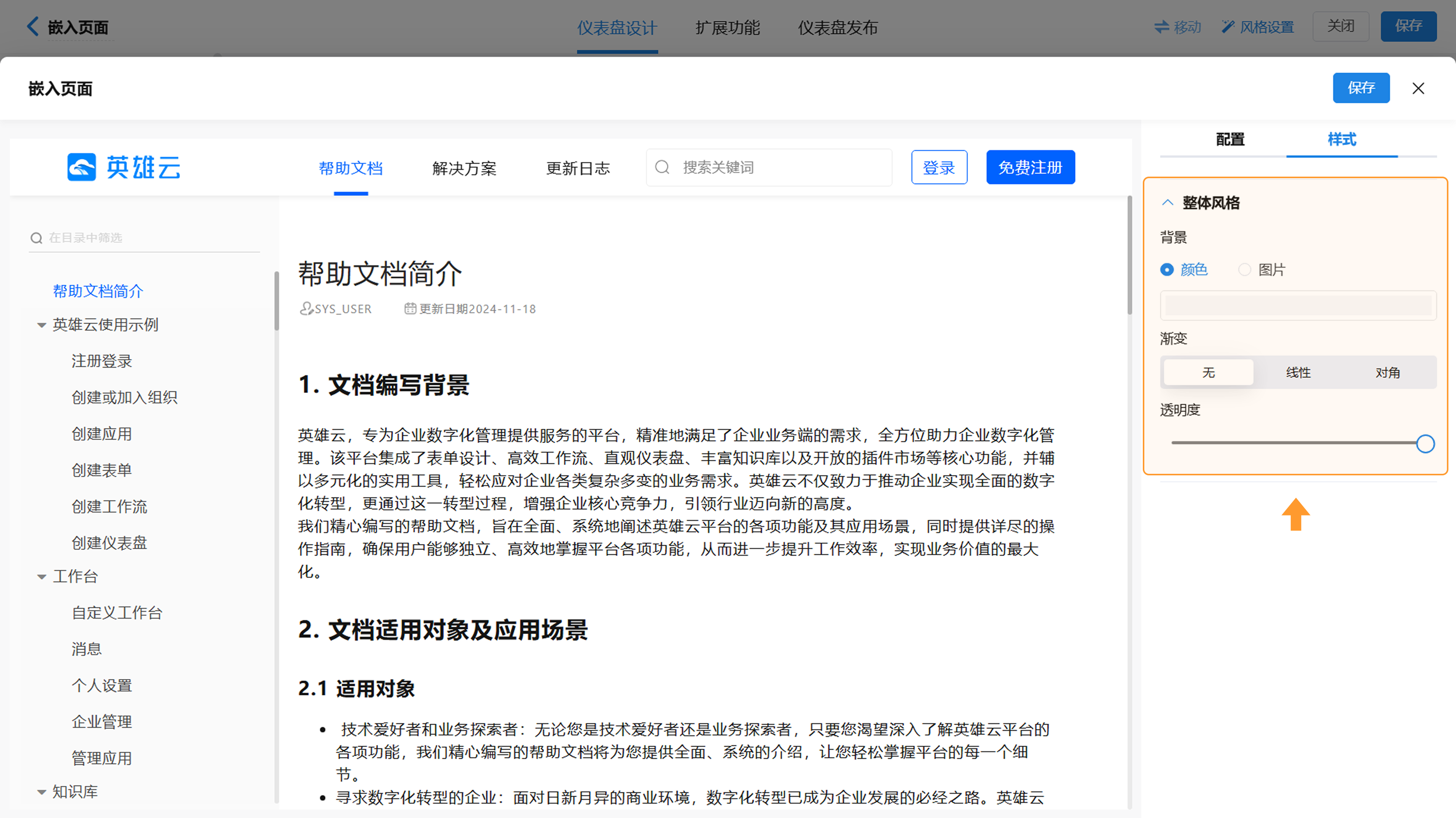Select the 颜色 background radio option

1183,270
